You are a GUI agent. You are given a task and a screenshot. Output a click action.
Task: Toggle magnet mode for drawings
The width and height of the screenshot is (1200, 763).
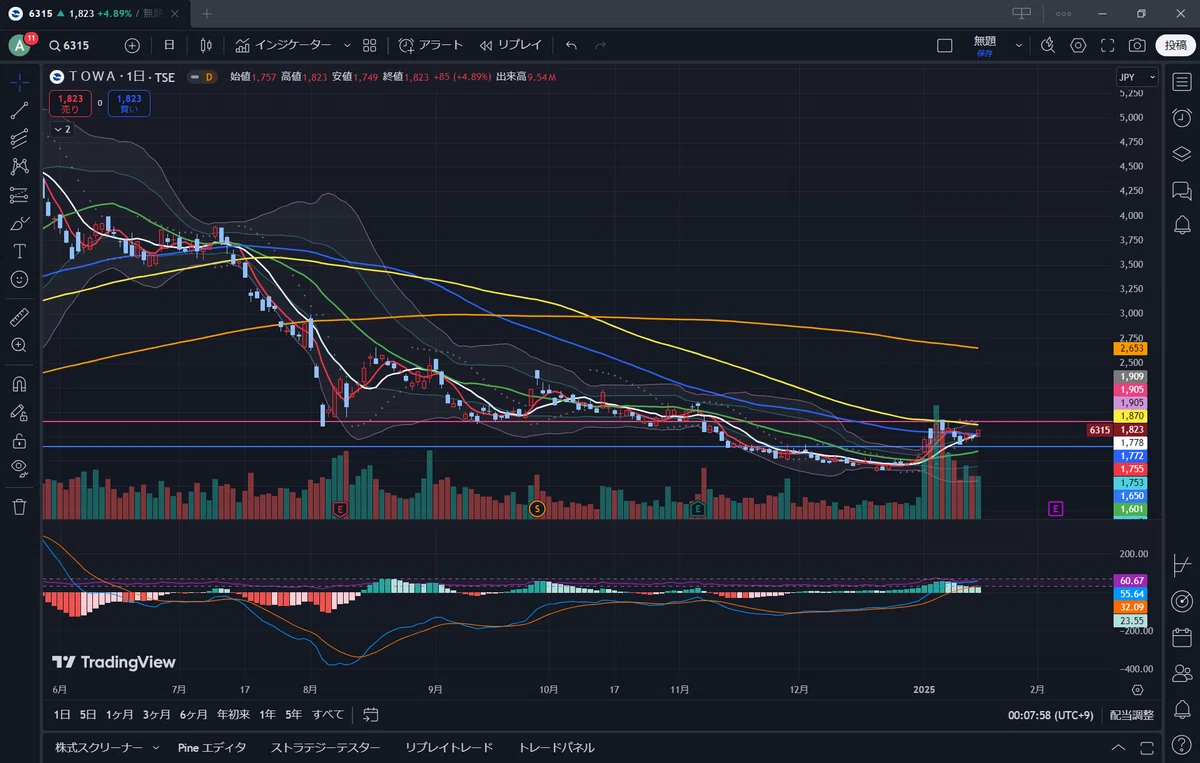19,383
